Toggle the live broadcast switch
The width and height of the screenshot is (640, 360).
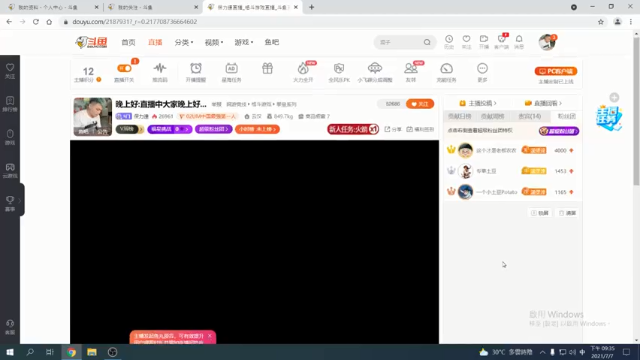(x=124, y=68)
